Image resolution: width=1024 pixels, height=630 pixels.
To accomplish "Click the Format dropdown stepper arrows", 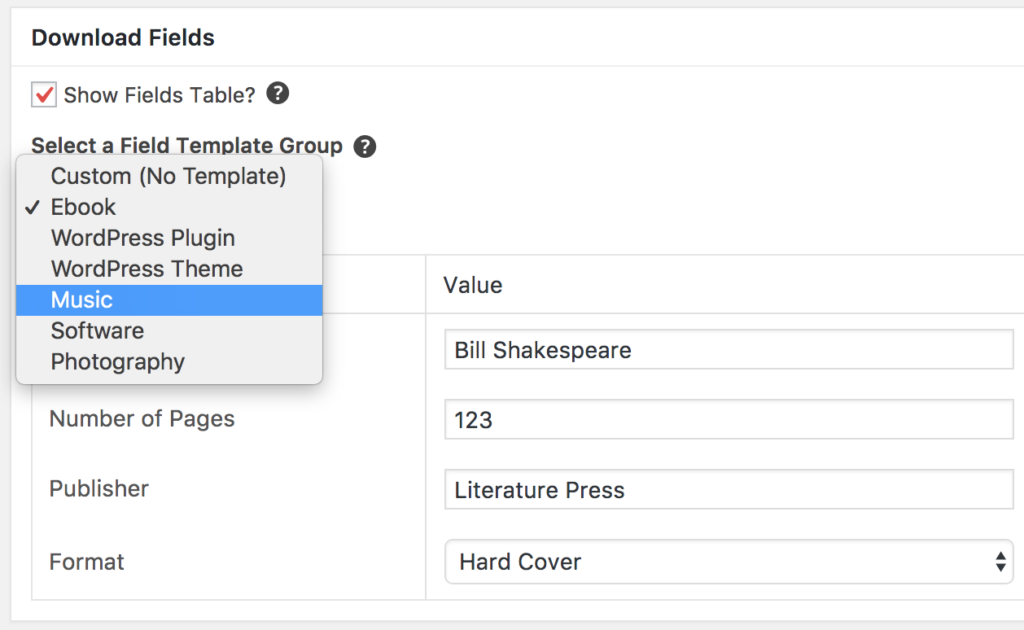I will (1001, 561).
